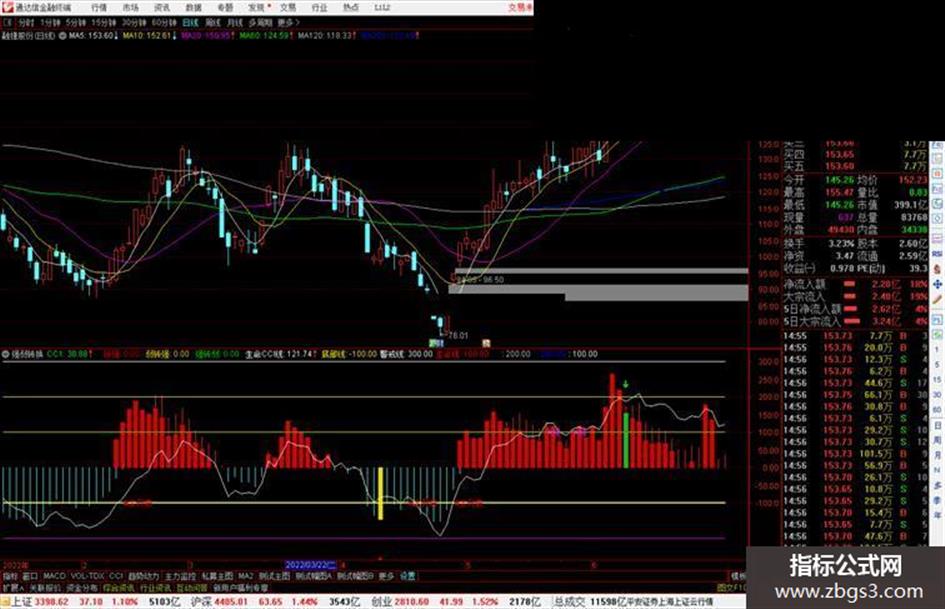Open the 交易 menu

[x=288, y=7]
